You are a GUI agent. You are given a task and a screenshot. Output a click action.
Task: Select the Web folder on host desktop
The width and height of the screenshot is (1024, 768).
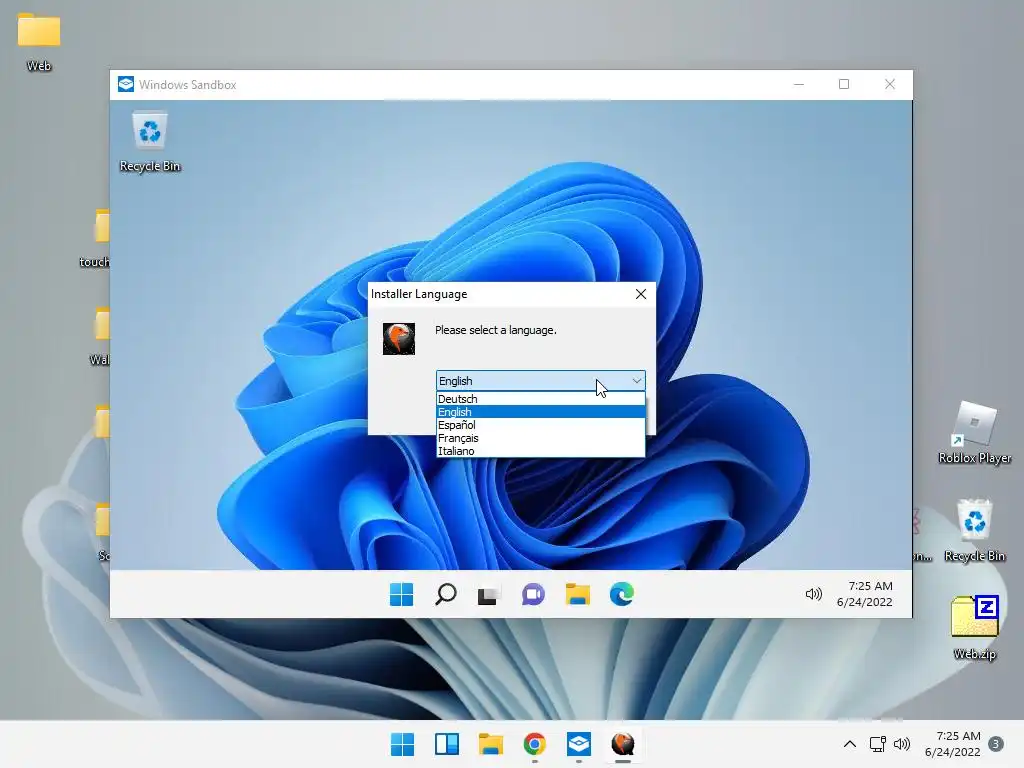coord(39,42)
